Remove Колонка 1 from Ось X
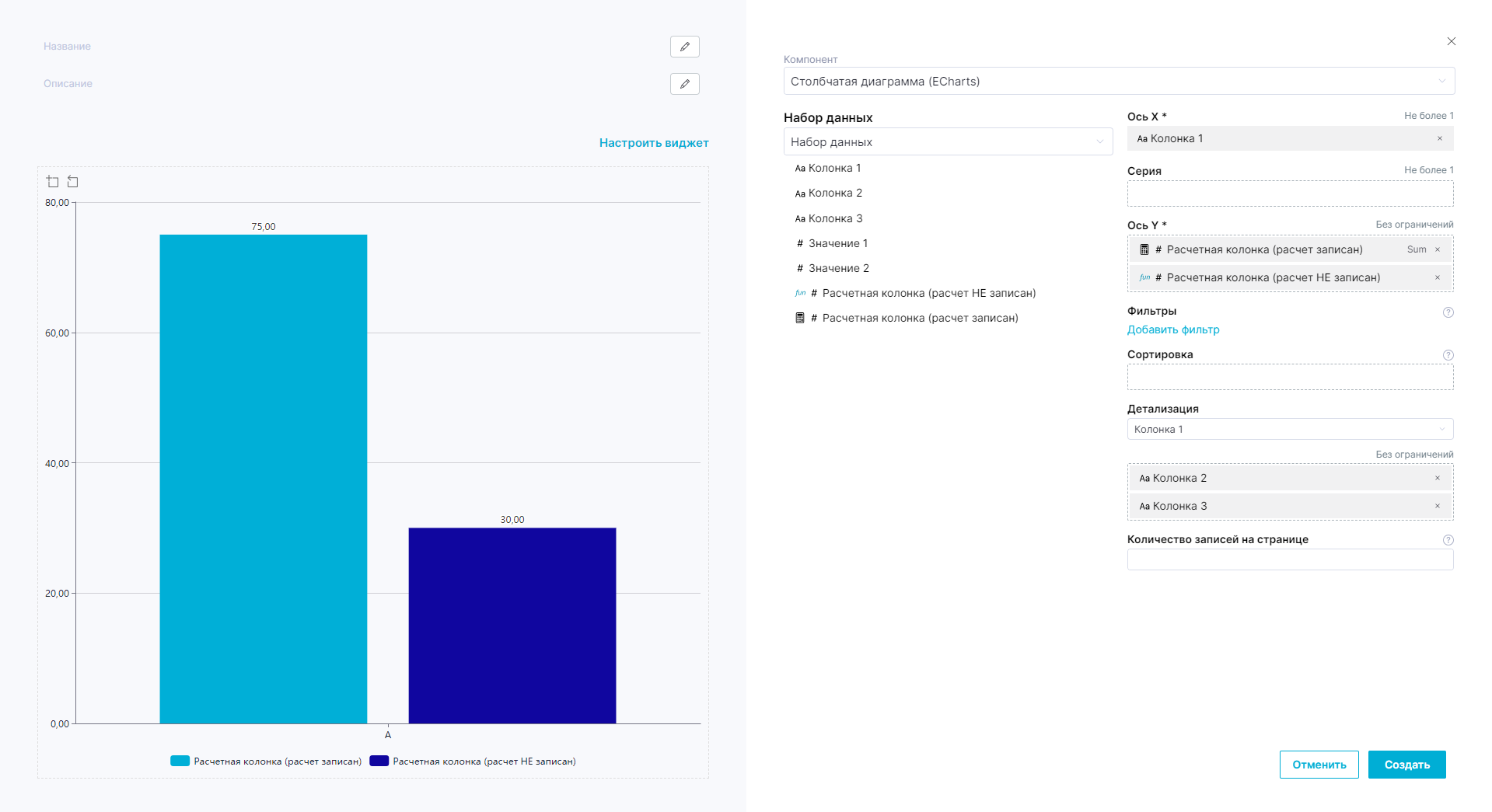Viewport: 1492px width, 812px height. [x=1439, y=139]
